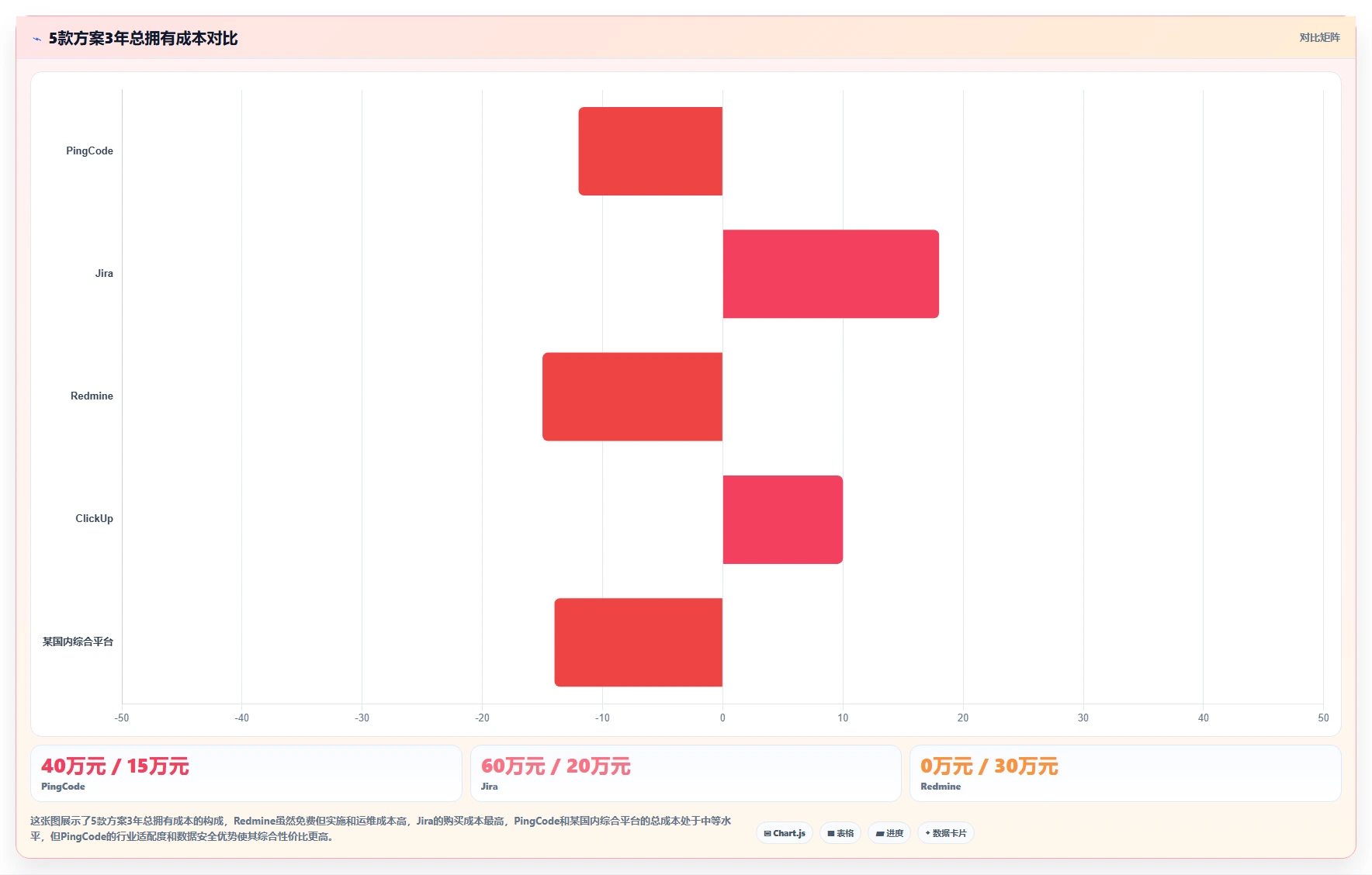Viewport: 1372px width, 875px height.
Task: Click the 进度 tag
Action: tap(889, 833)
